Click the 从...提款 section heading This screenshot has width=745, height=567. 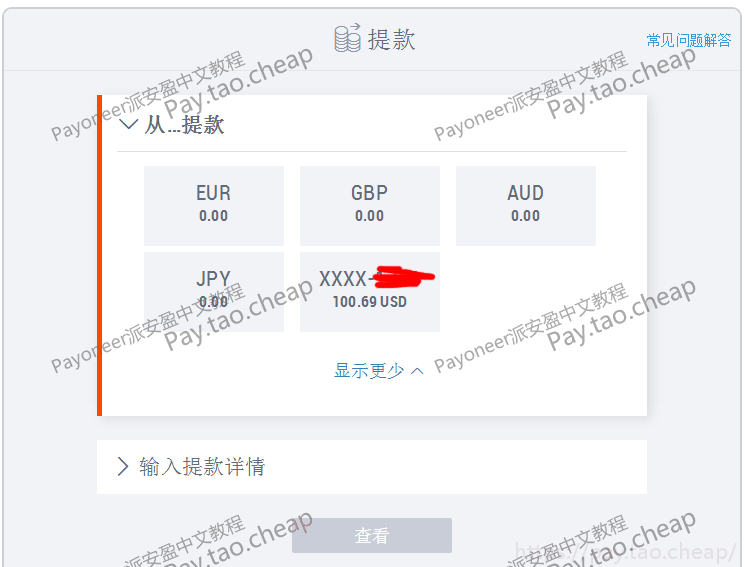pos(184,125)
